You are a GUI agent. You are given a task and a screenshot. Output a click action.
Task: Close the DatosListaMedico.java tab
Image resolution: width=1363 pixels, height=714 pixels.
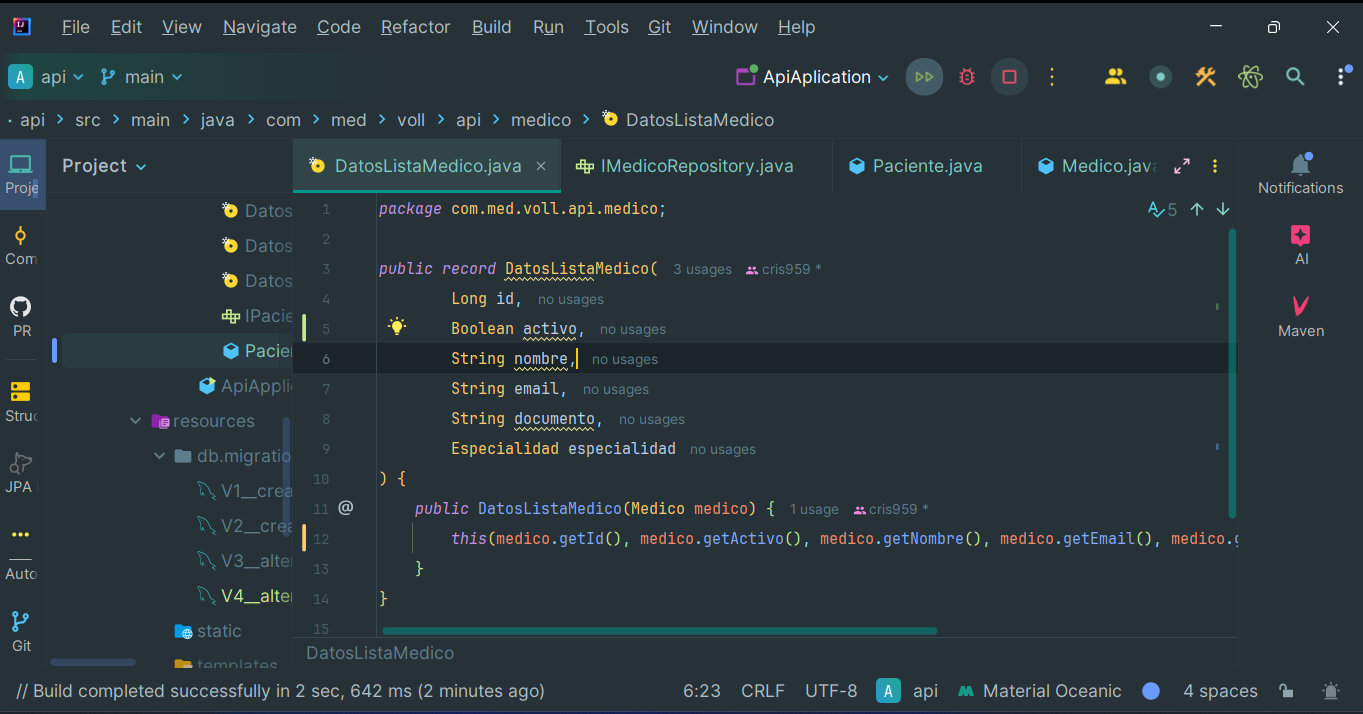[x=541, y=166]
